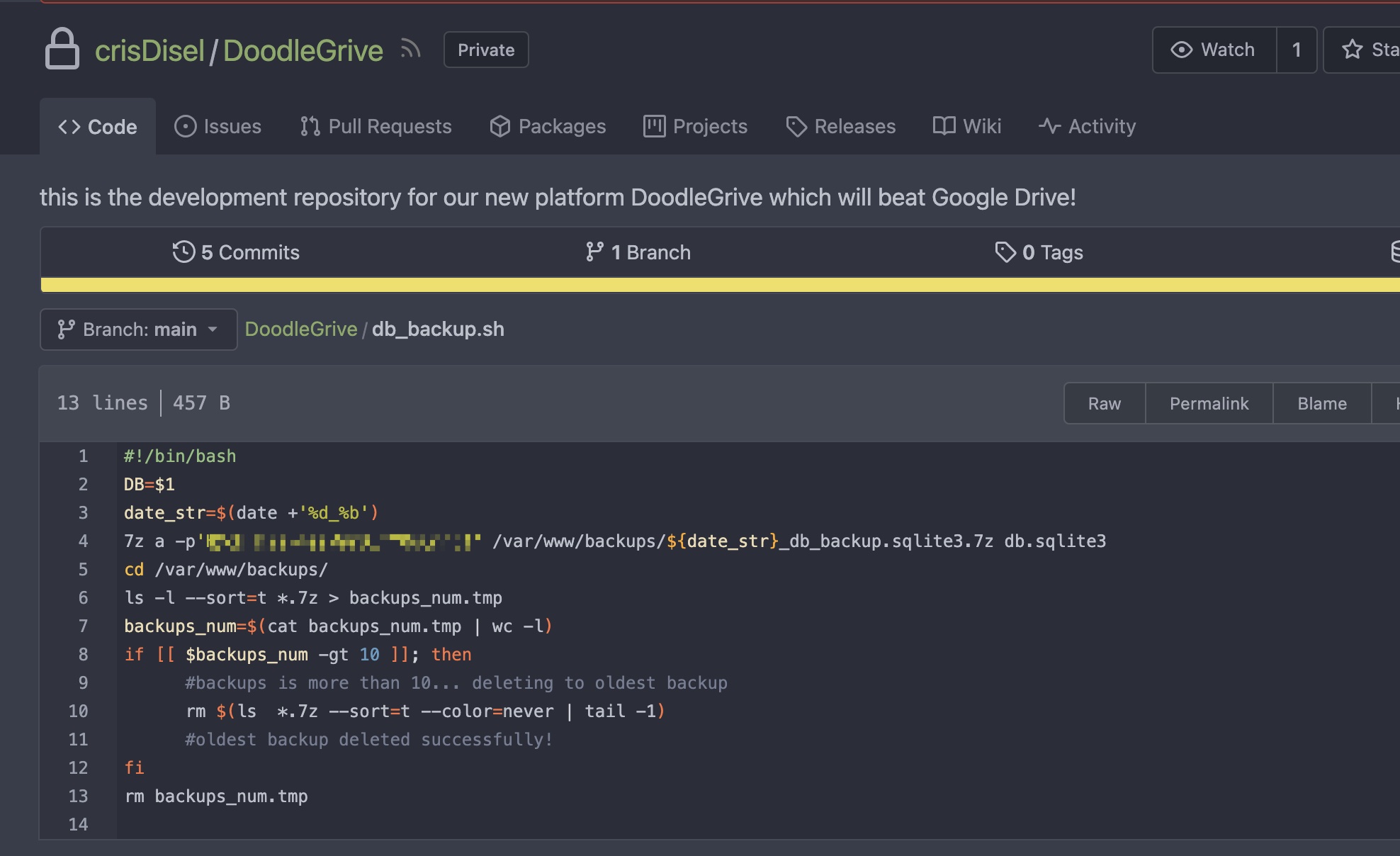
Task: Click the Wiki book icon
Action: pyautogui.click(x=944, y=126)
